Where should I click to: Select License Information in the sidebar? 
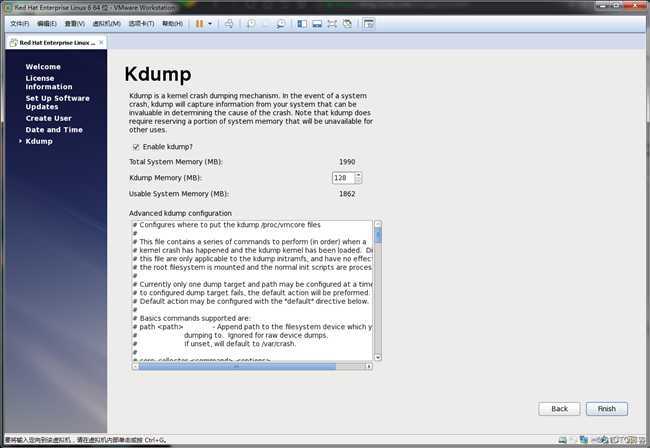coord(49,82)
